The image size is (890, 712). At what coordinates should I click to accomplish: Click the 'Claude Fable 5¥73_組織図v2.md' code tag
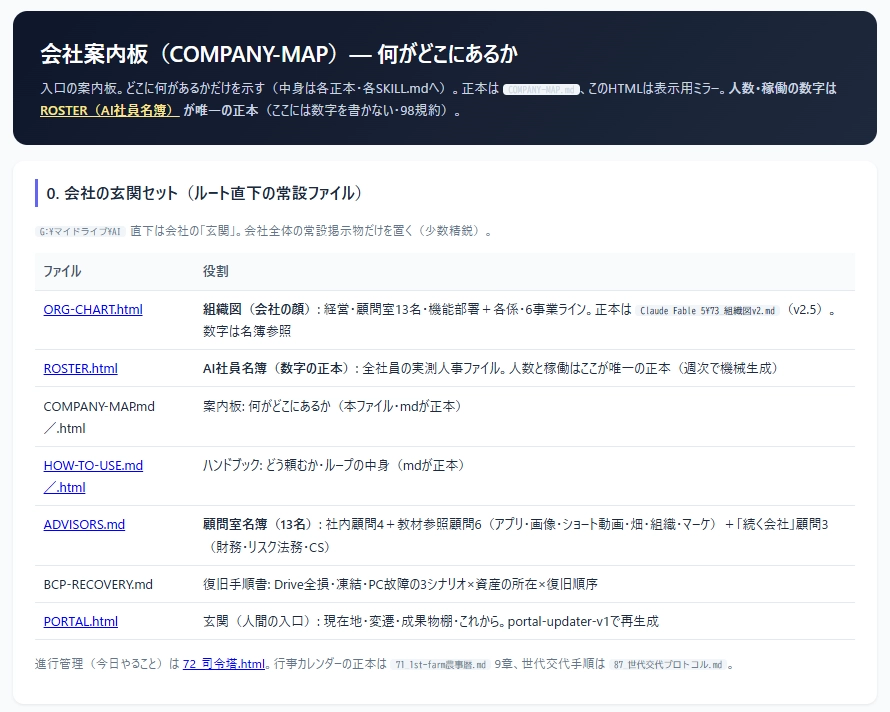click(707, 311)
